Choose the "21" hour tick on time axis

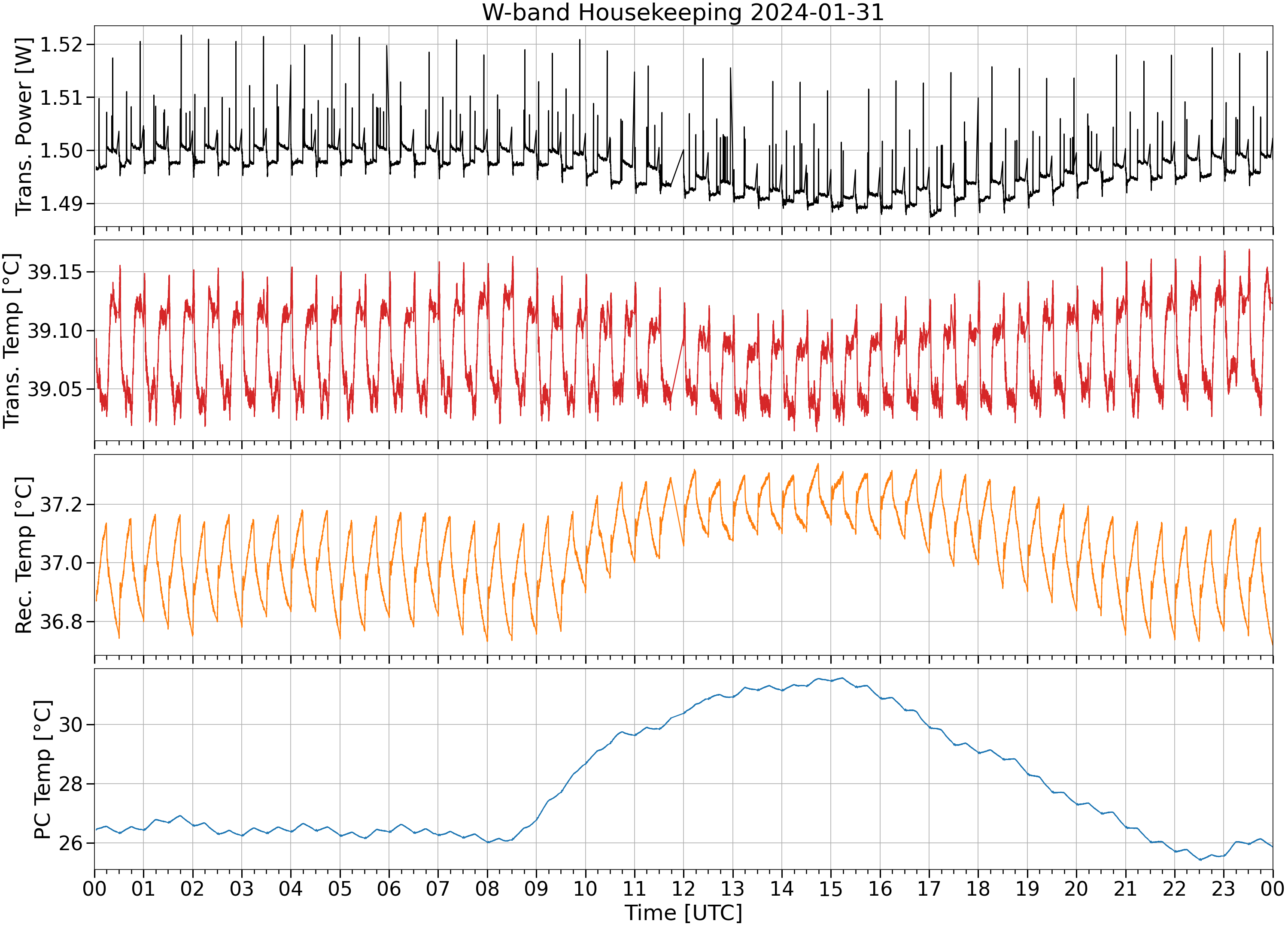tap(1126, 888)
